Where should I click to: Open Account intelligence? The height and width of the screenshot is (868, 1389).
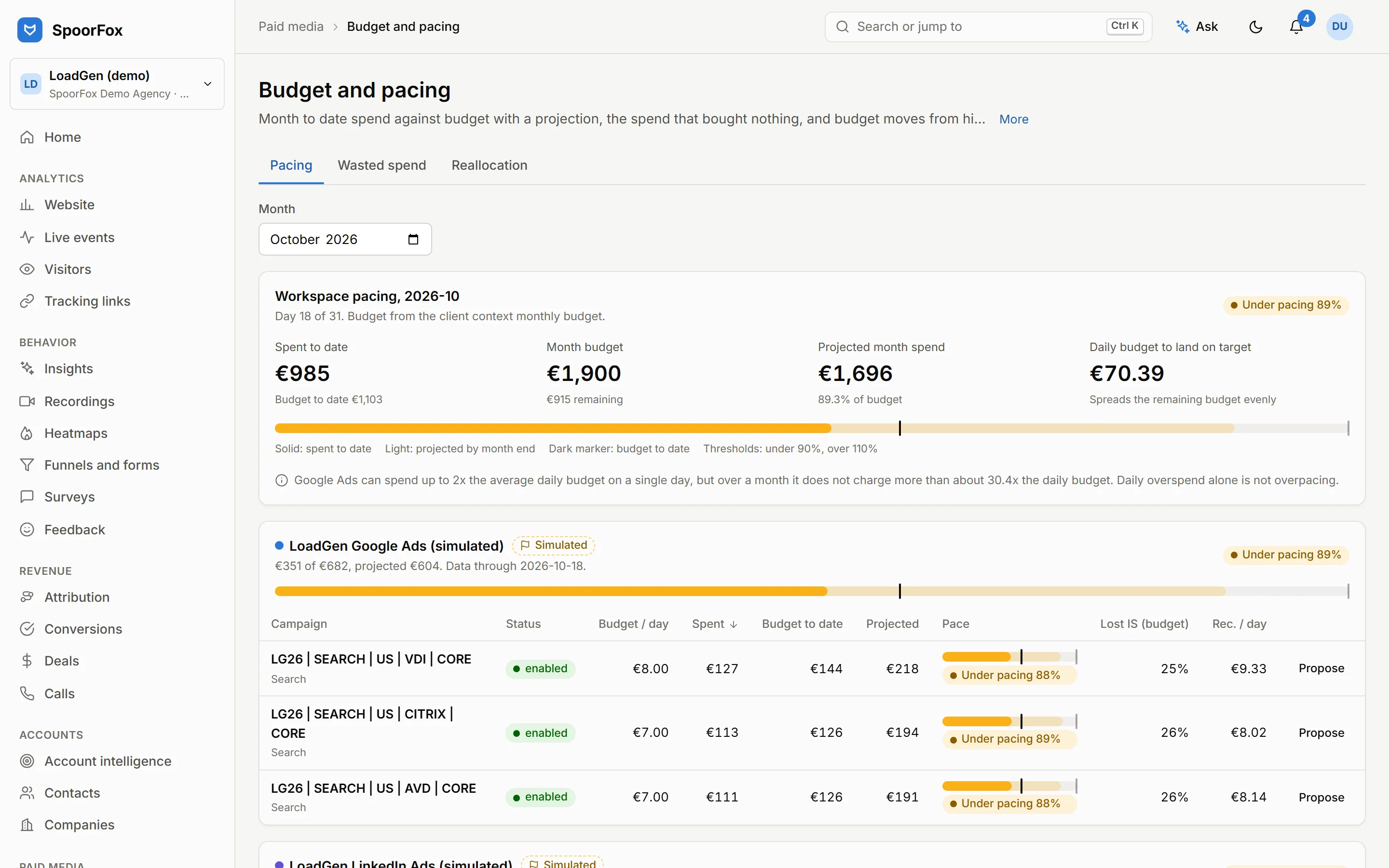coord(117,760)
